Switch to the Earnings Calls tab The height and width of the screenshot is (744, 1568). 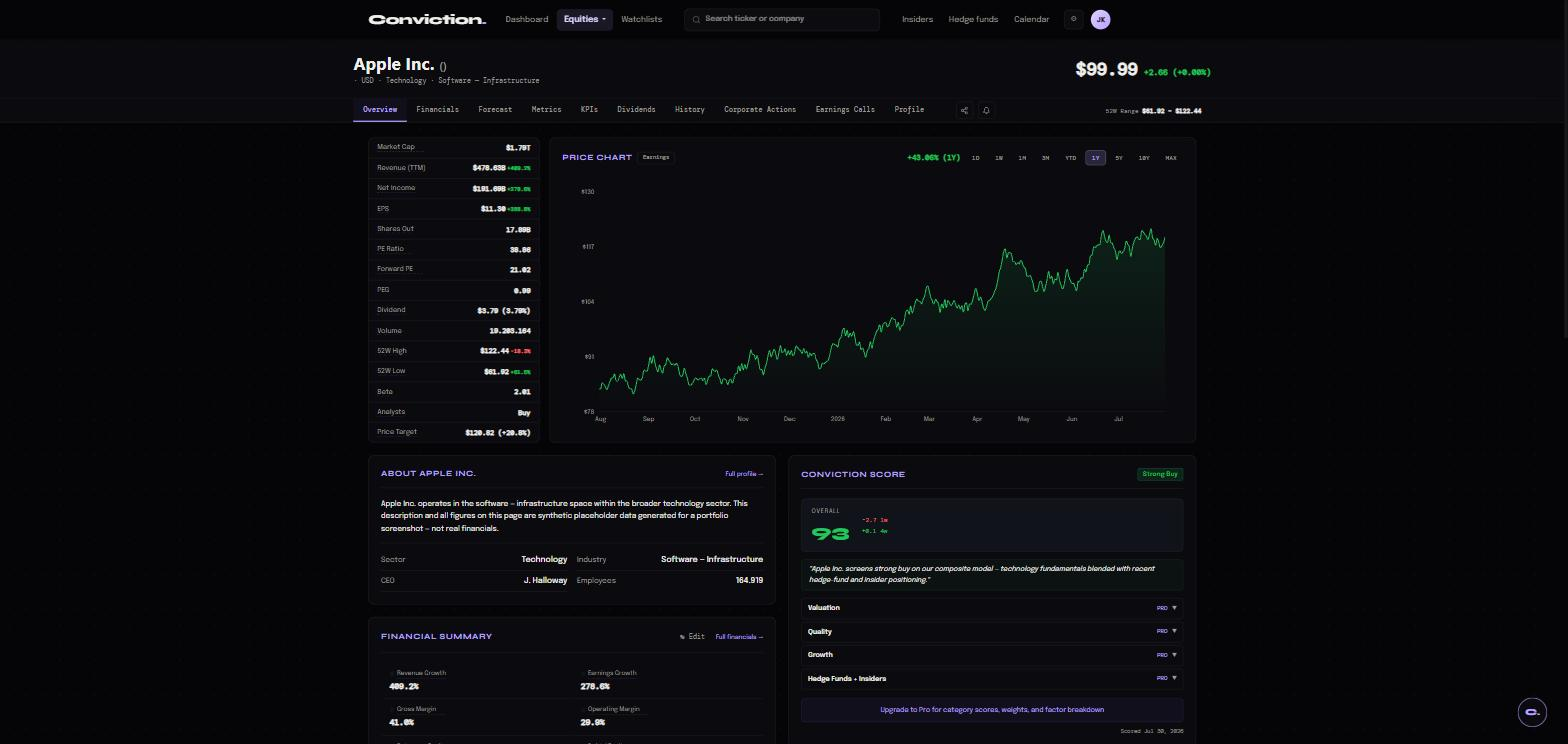tap(845, 110)
